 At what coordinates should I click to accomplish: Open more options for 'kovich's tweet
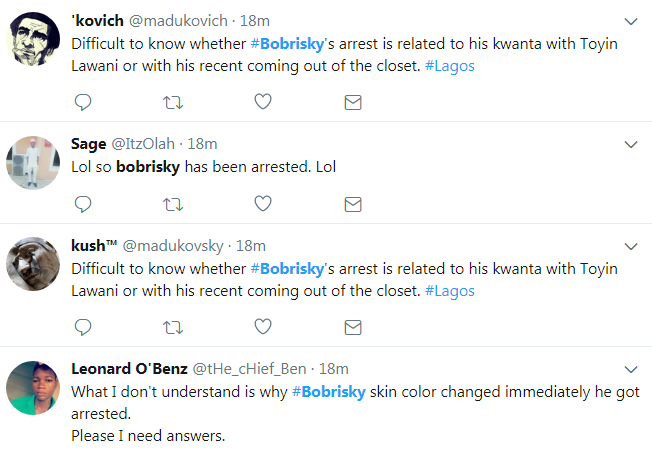(x=630, y=21)
